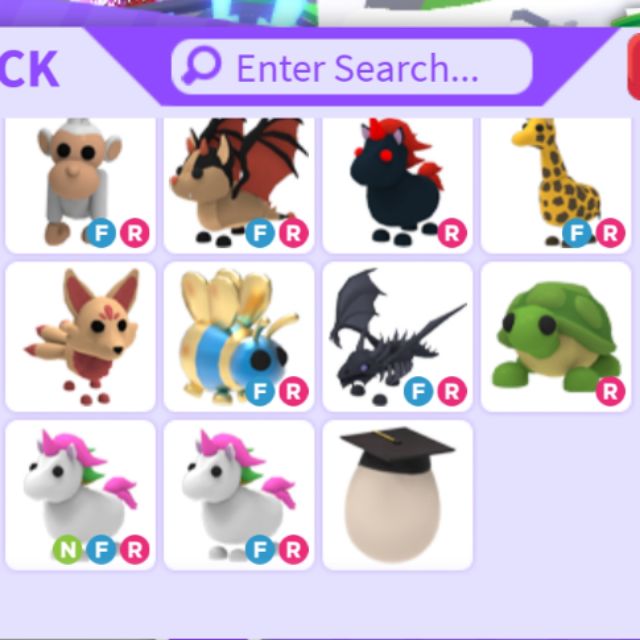Select the giraffe pet tile

[x=556, y=186]
